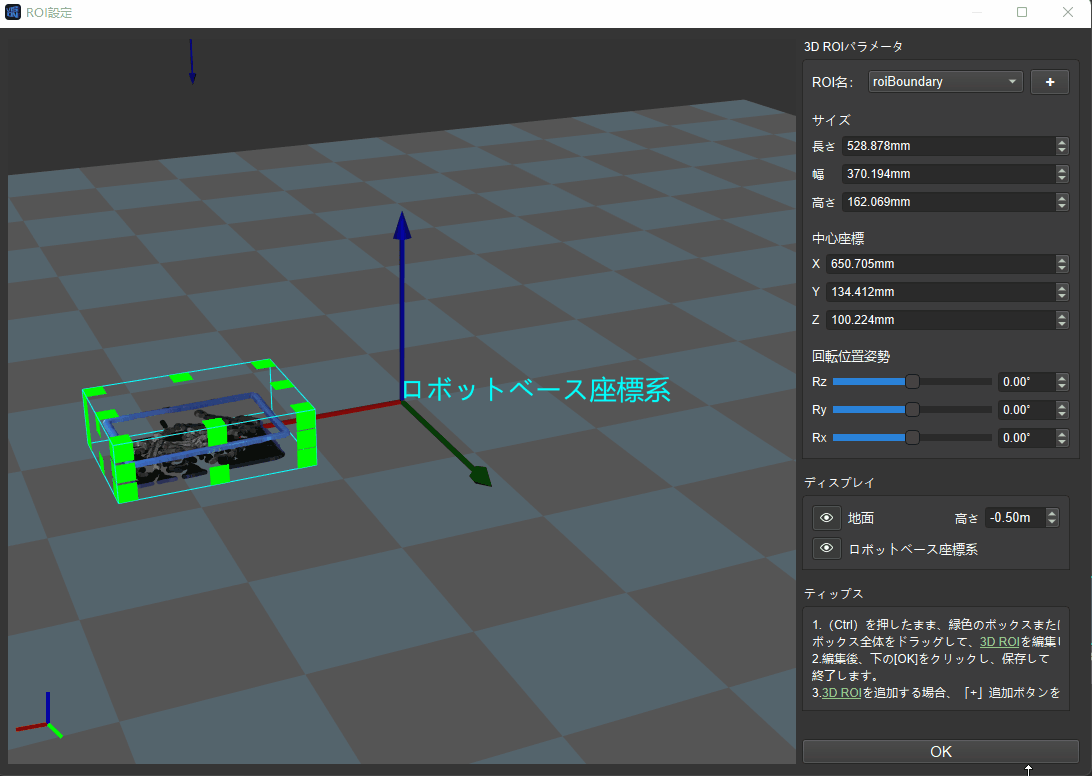
Task: Click the Ry 0.00° angle field
Action: (1027, 410)
